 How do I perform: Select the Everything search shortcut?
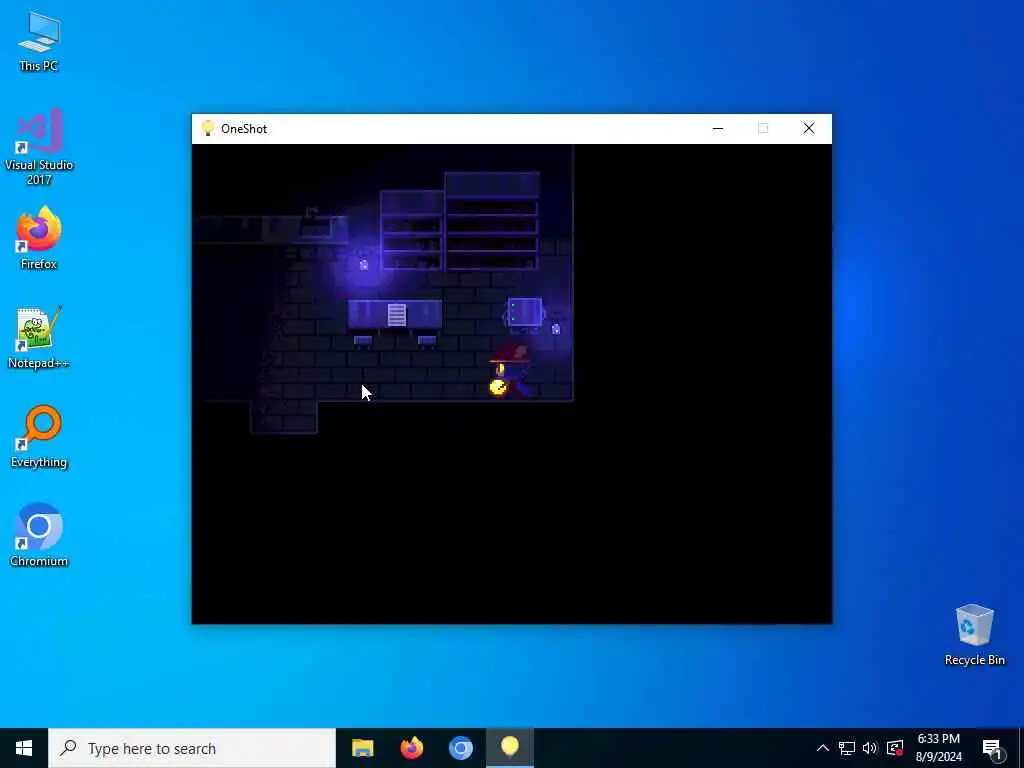[x=39, y=437]
